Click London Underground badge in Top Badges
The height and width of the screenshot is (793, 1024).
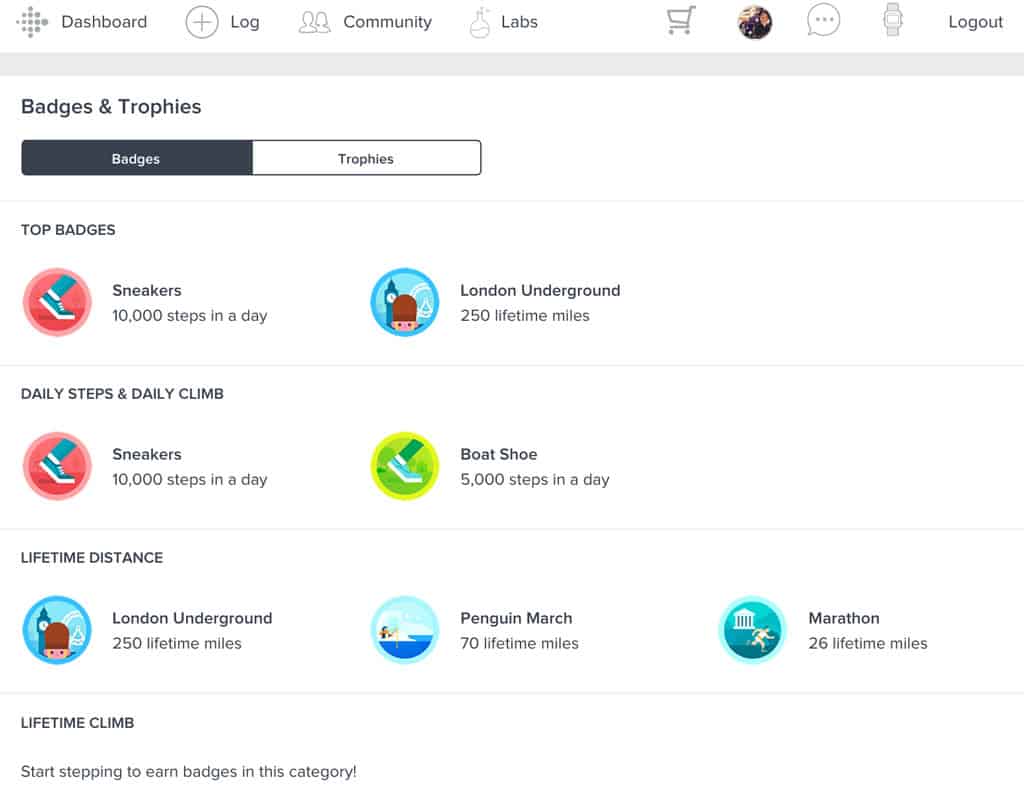click(404, 302)
